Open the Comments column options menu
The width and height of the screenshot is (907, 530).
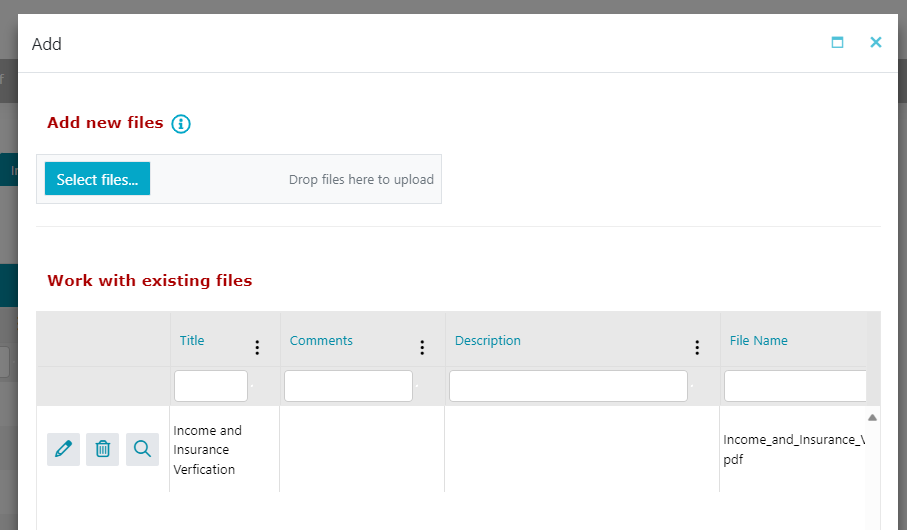click(x=422, y=347)
